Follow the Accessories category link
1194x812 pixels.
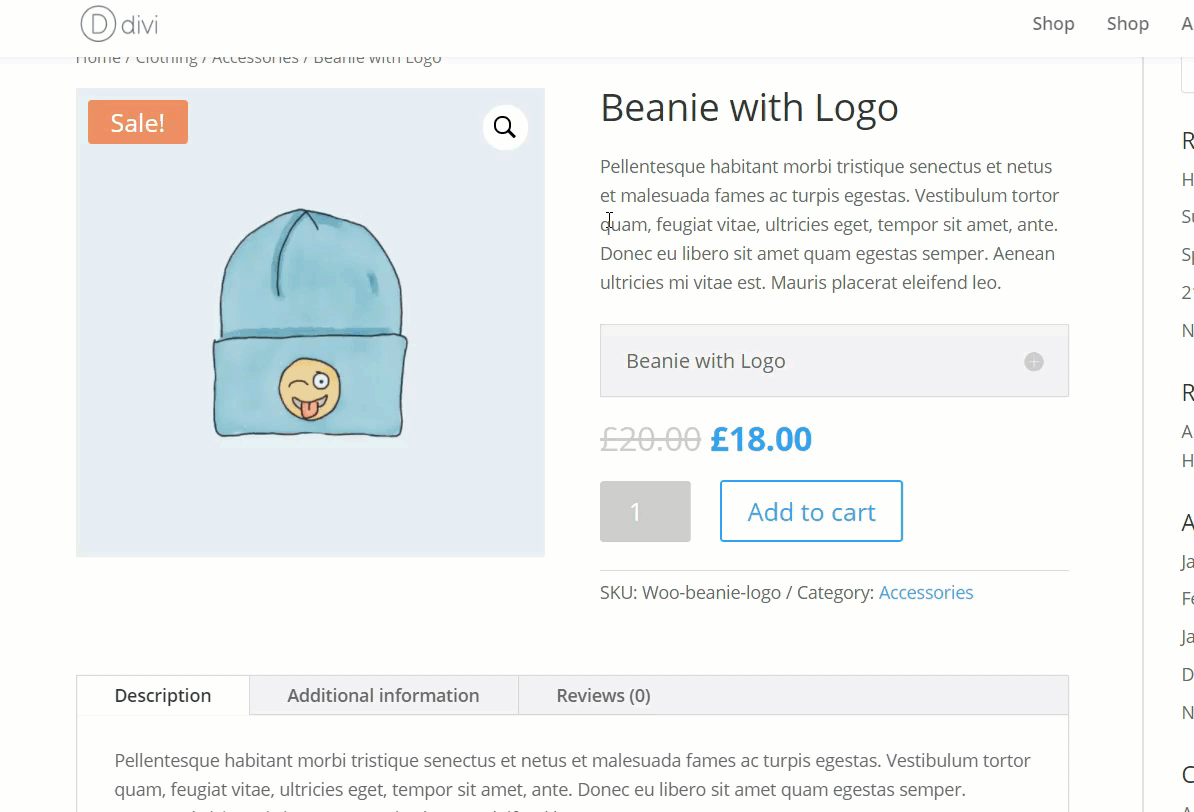(926, 593)
